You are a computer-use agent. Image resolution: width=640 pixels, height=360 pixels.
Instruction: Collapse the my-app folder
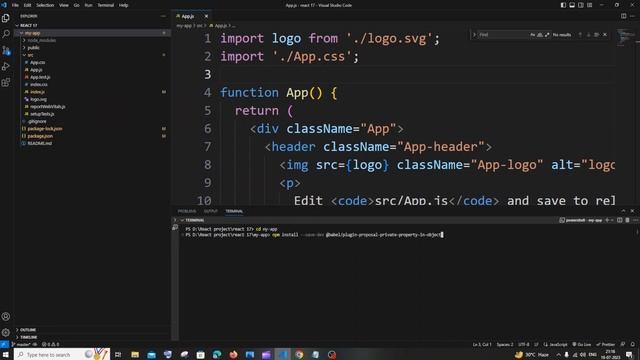click(x=92, y=33)
